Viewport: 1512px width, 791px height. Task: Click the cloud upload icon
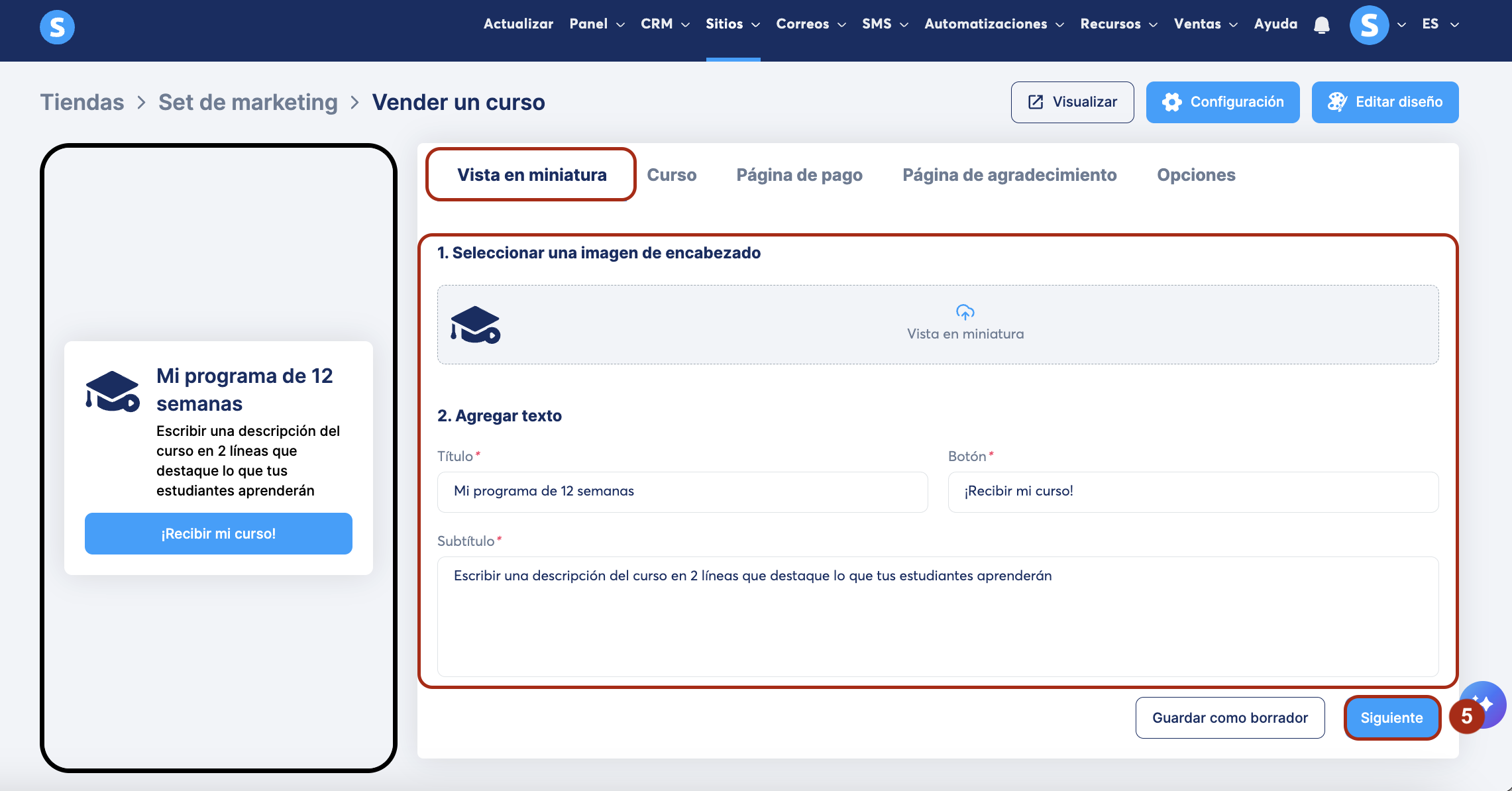965,311
